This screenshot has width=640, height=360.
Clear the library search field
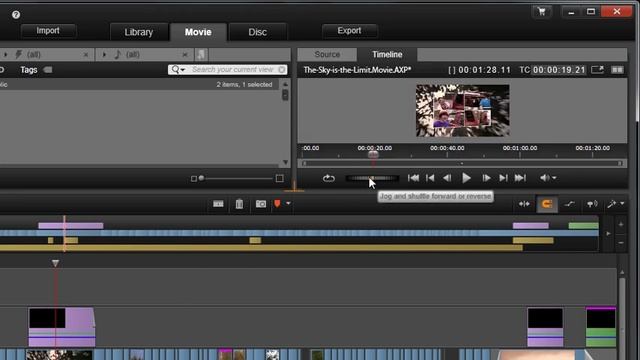pyautogui.click(x=282, y=70)
